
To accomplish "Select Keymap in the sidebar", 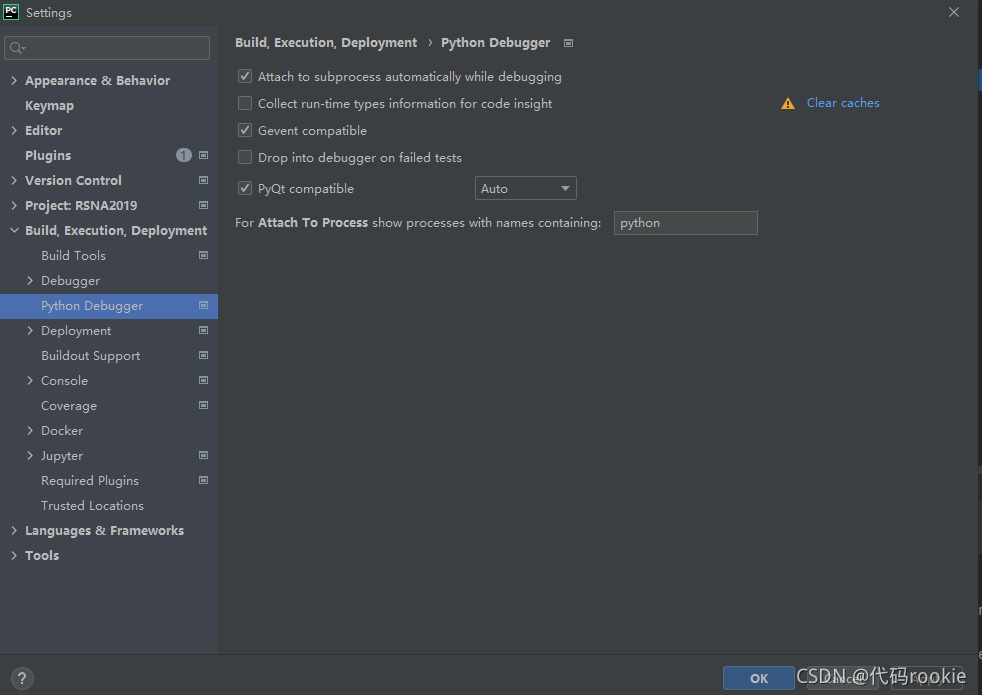I will (48, 105).
